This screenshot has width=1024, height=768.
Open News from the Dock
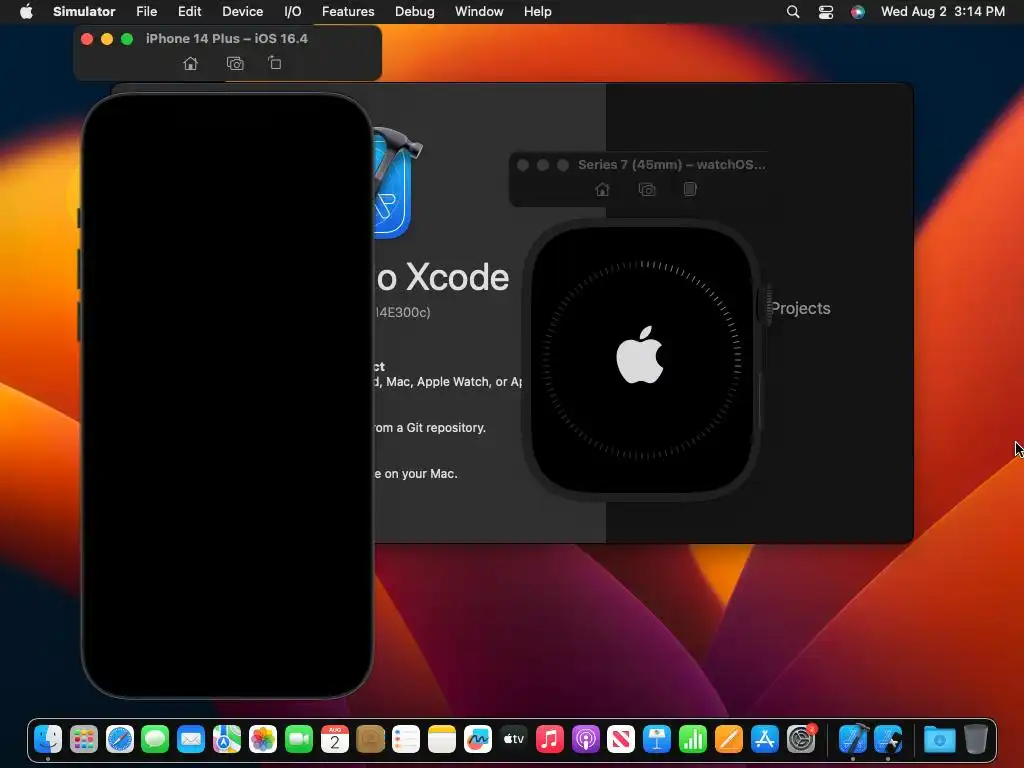click(620, 739)
